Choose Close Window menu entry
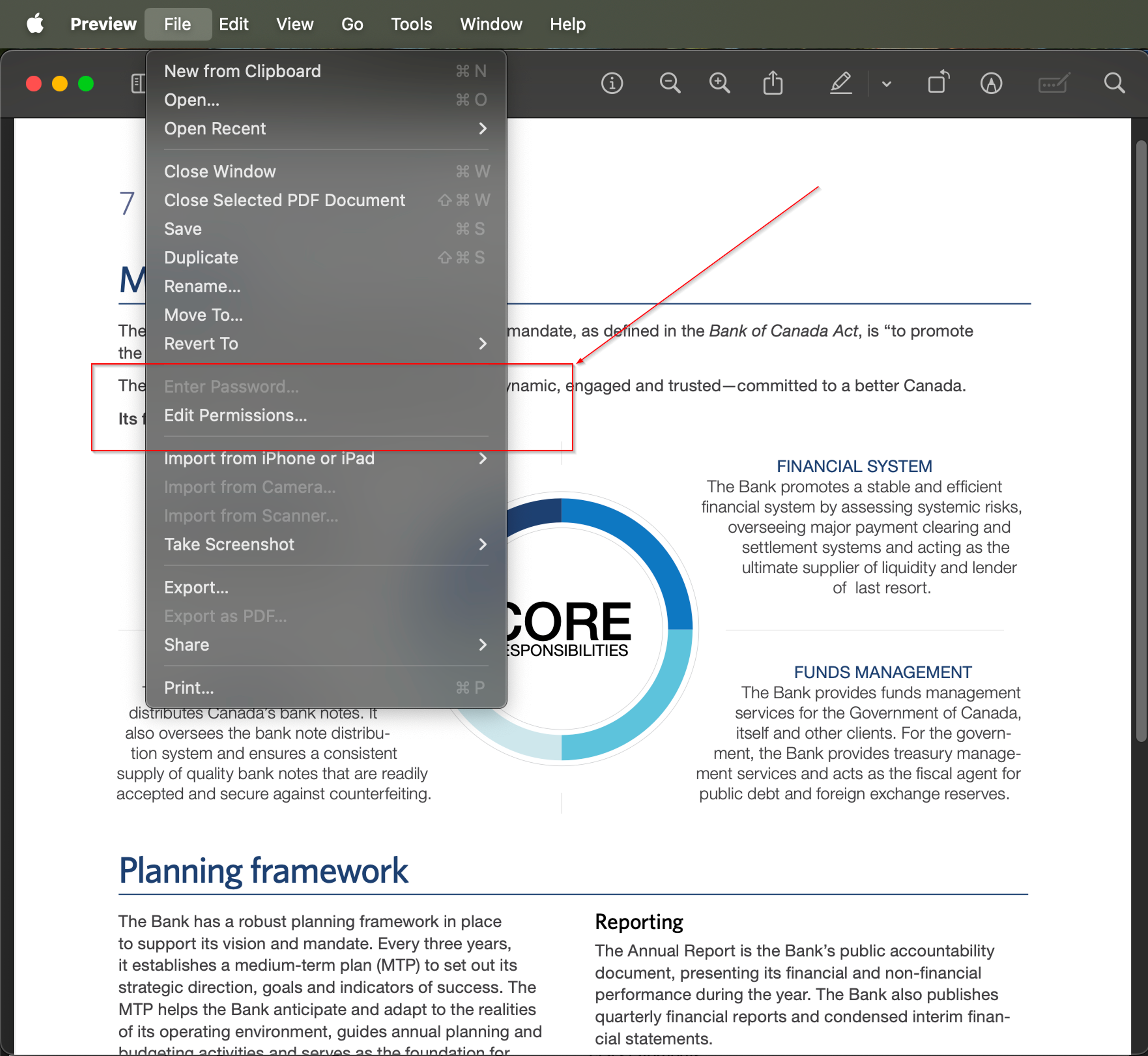1148x1056 pixels. pos(326,171)
